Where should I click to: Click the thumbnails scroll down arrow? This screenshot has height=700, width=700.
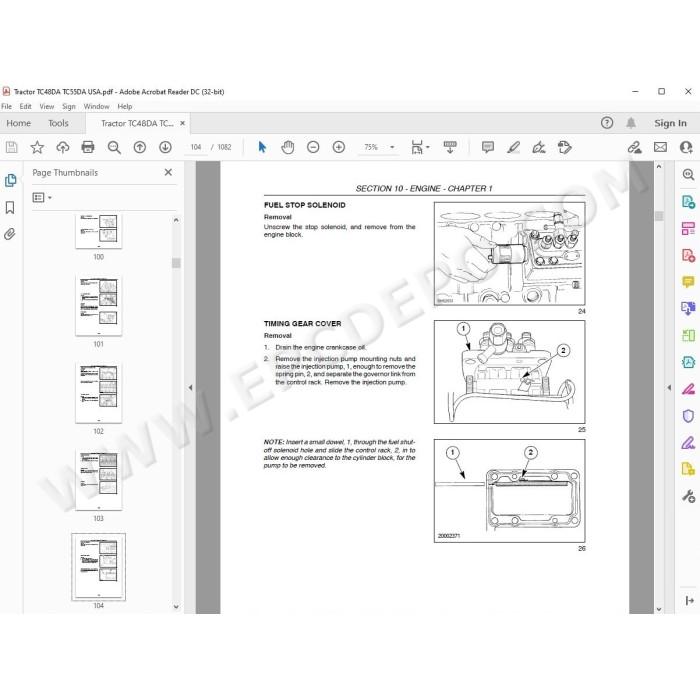coord(176,607)
